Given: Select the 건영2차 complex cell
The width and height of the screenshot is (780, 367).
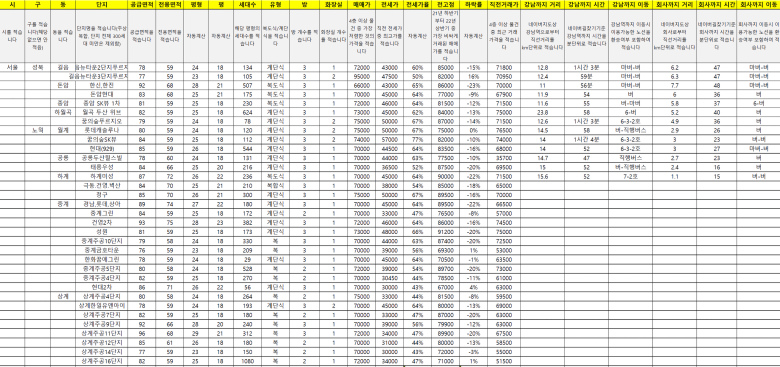Looking at the screenshot, I should 101,222.
